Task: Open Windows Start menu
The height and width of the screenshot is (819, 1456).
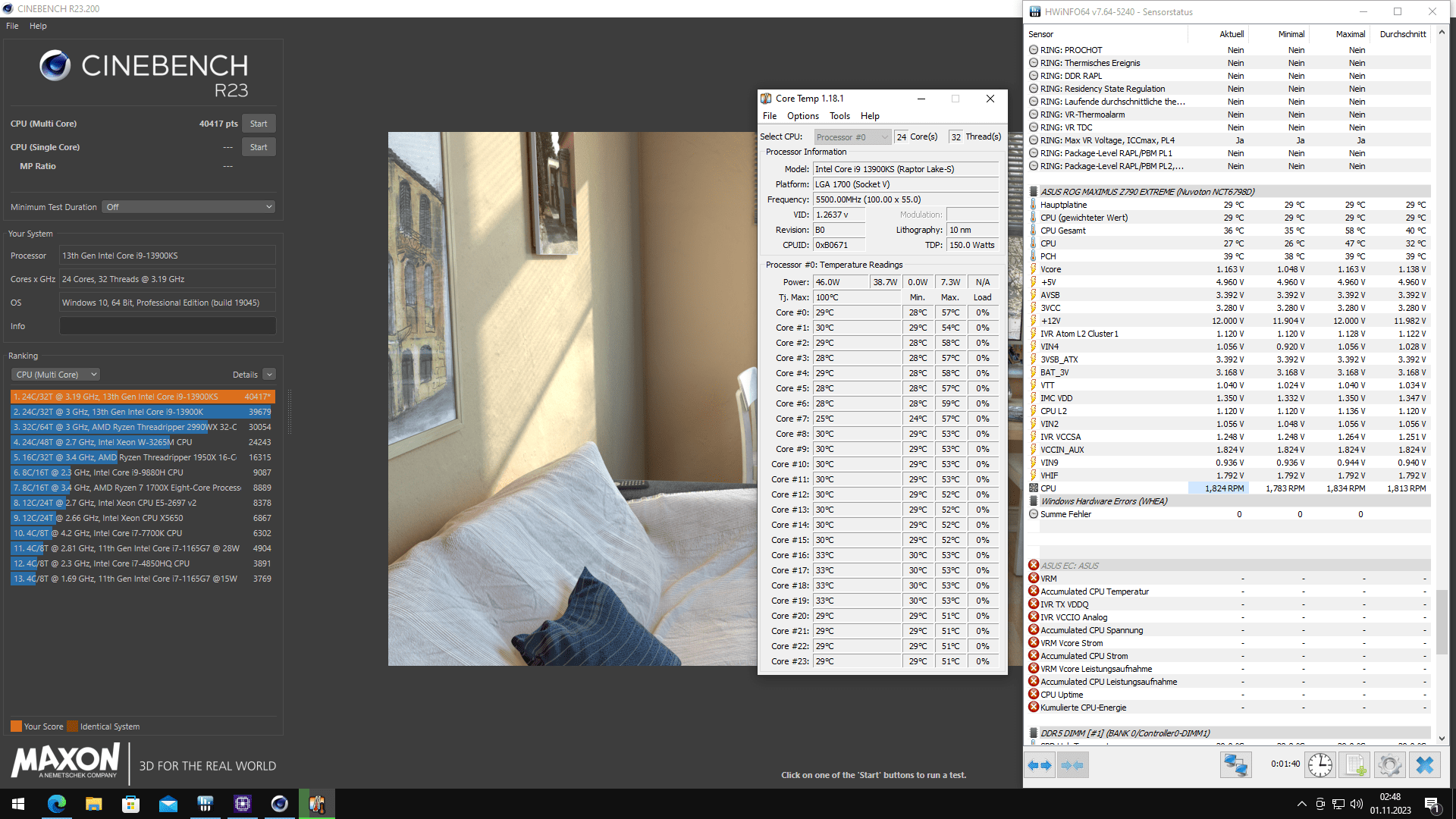Action: [x=18, y=804]
